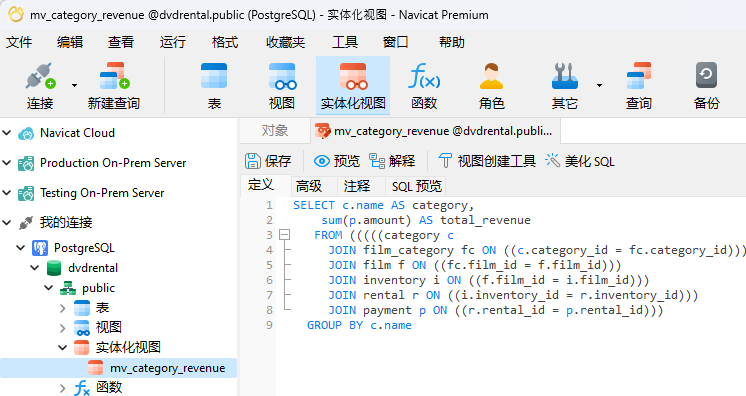Open the 窗口 menu

point(396,42)
